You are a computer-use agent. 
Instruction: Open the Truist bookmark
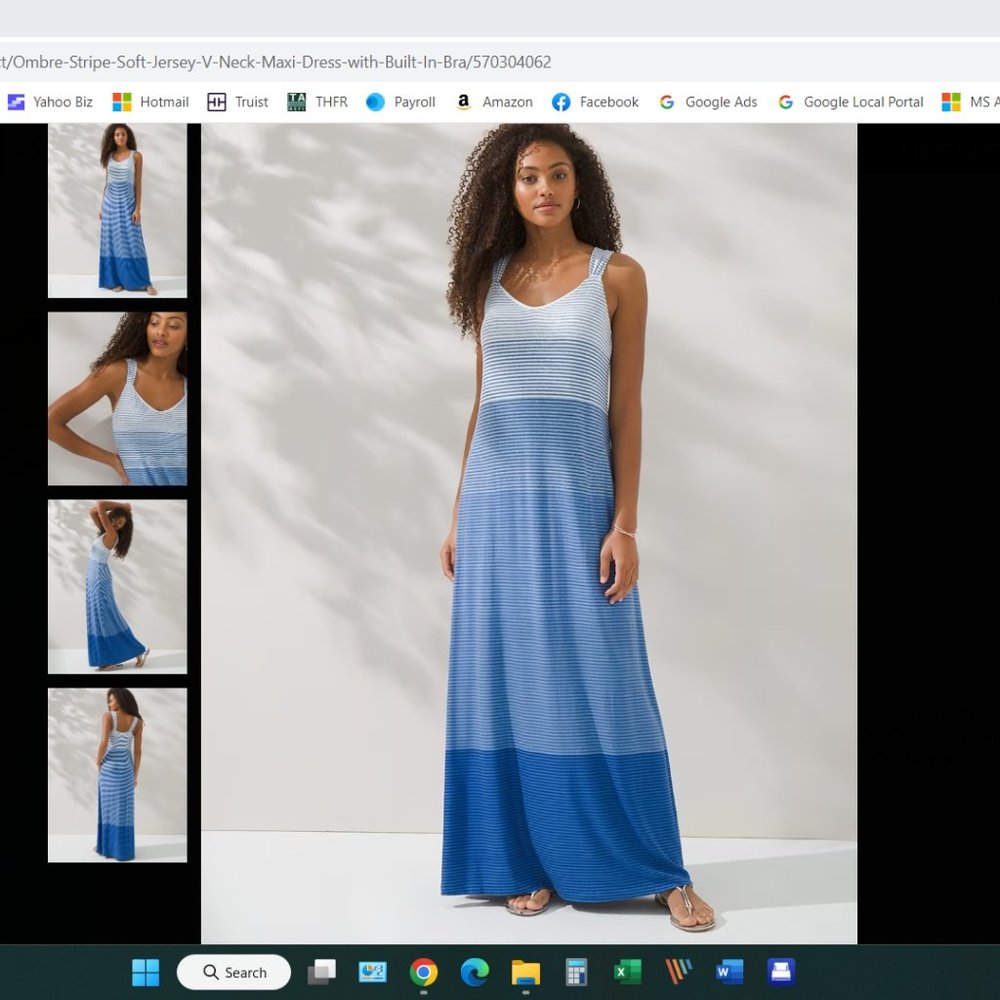pos(238,102)
